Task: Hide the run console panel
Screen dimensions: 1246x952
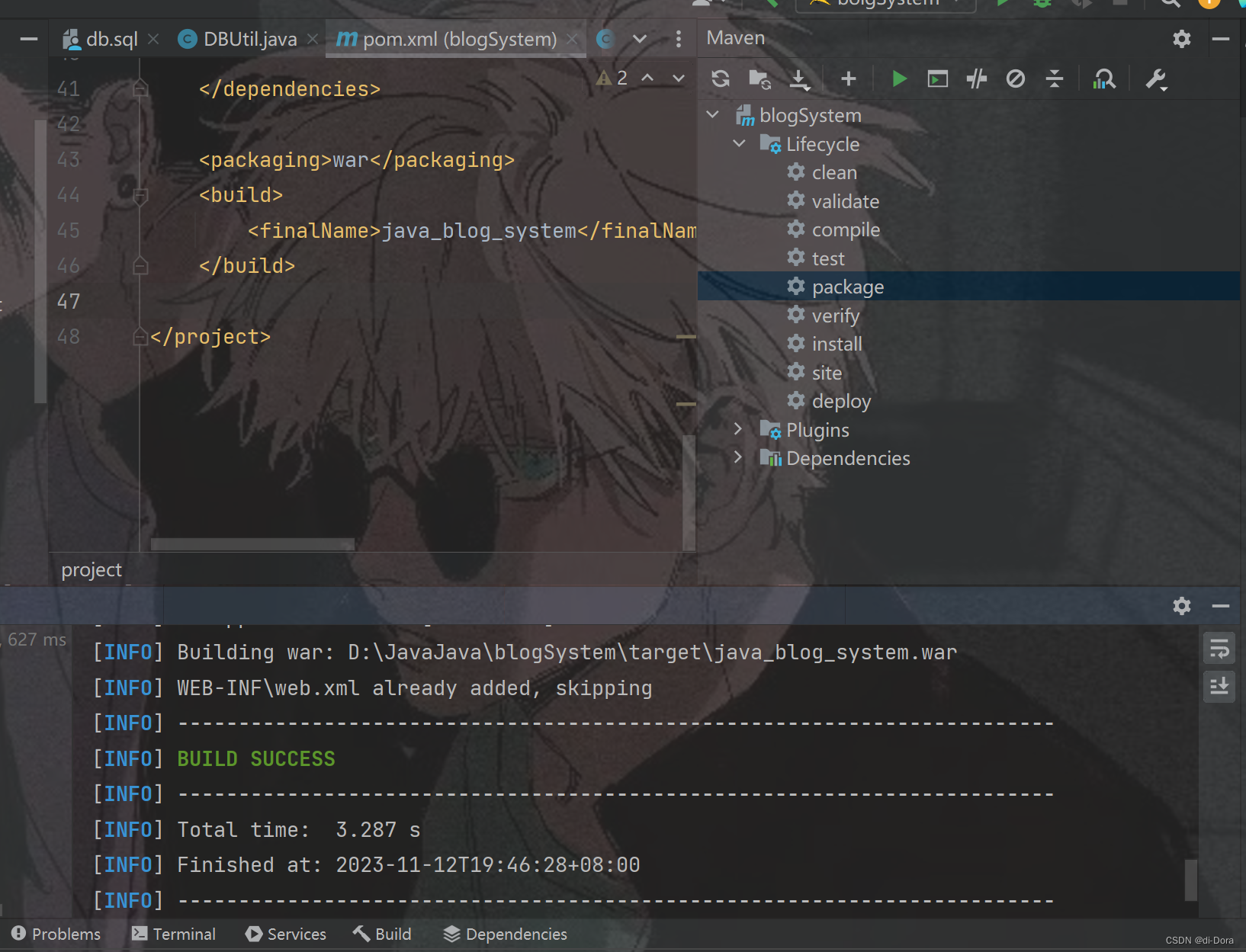Action: (x=1221, y=606)
